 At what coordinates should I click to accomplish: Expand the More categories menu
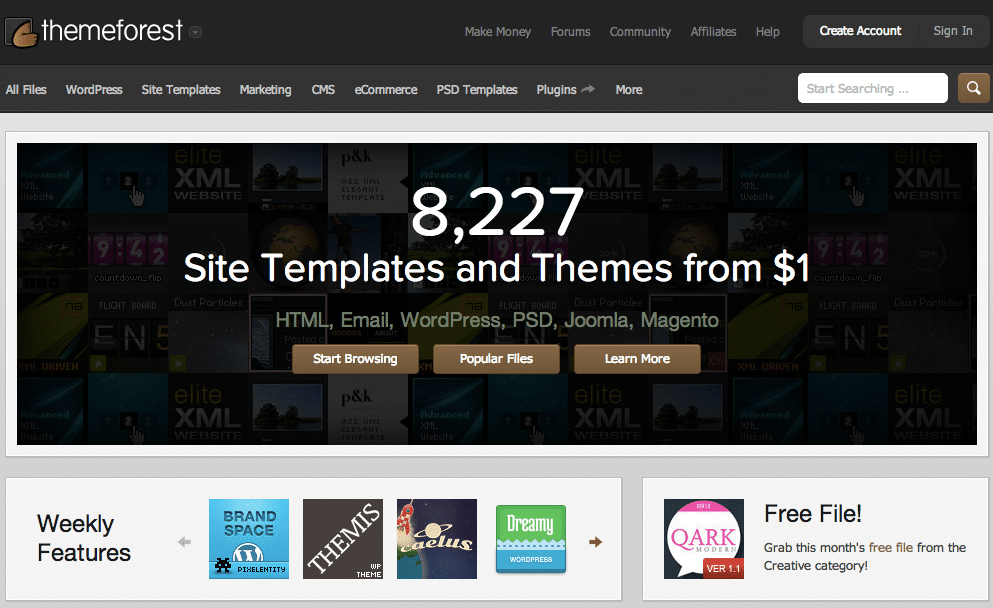tap(629, 90)
